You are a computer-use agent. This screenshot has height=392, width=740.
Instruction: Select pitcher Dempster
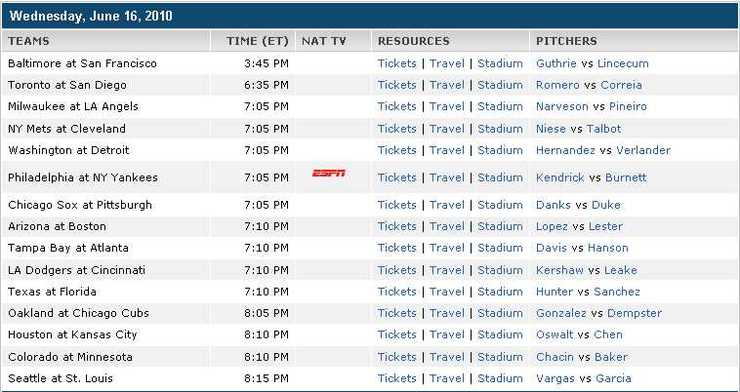pos(634,313)
